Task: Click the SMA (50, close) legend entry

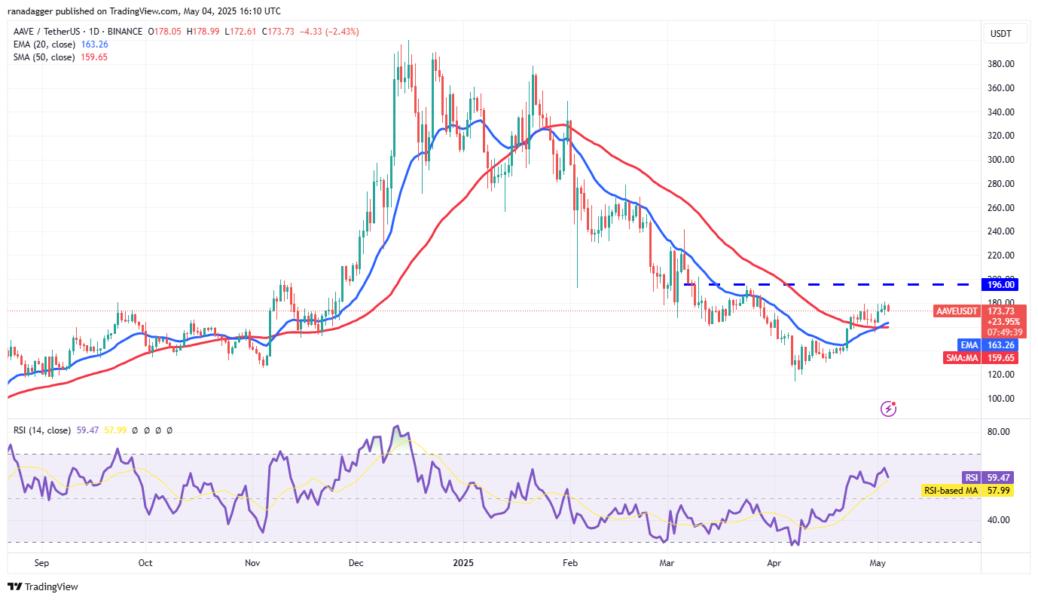Action: click(x=60, y=57)
